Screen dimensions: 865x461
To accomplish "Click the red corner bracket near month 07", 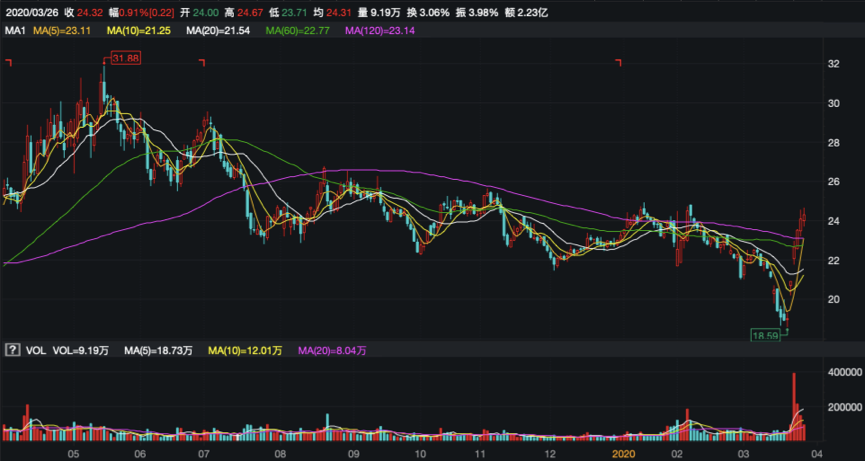I will coord(204,64).
